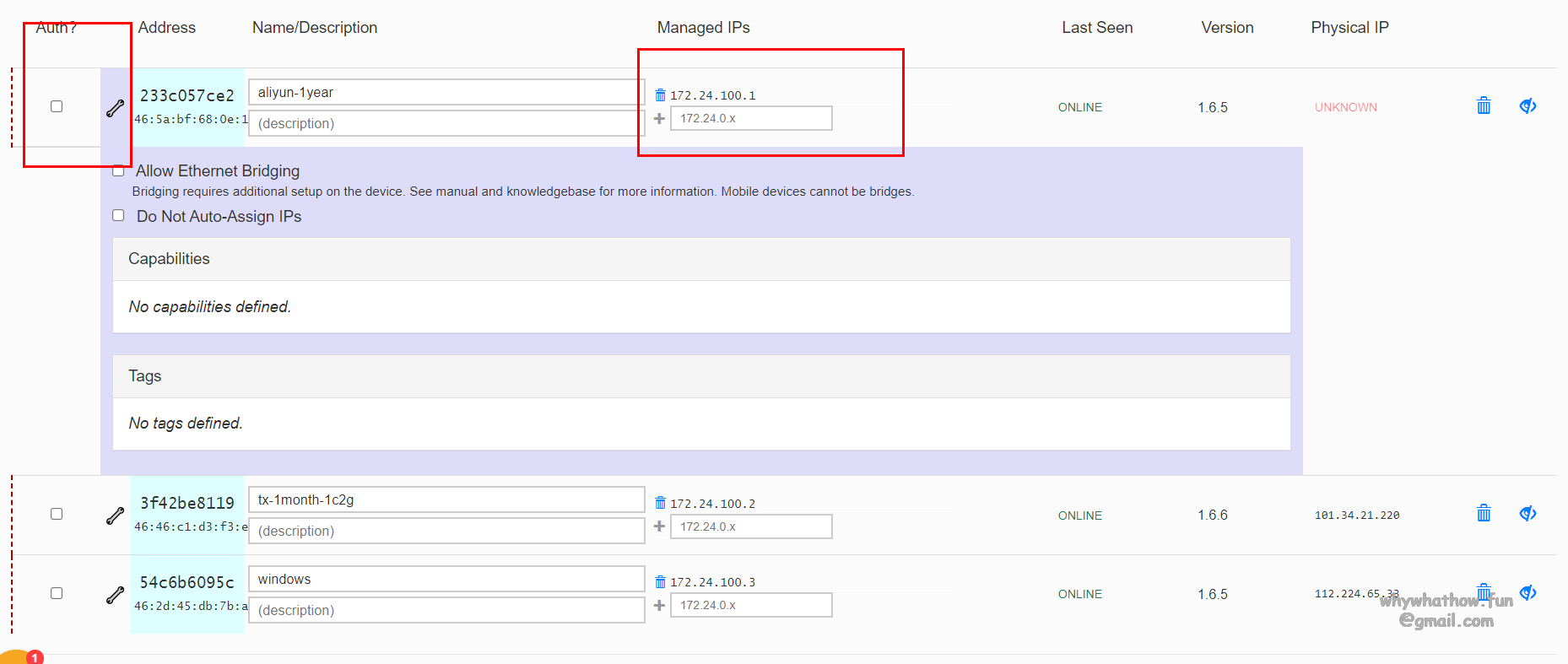Check the Do Not Auto-Assign IPs option
Viewport: 1568px width, 664px height.
click(x=119, y=216)
